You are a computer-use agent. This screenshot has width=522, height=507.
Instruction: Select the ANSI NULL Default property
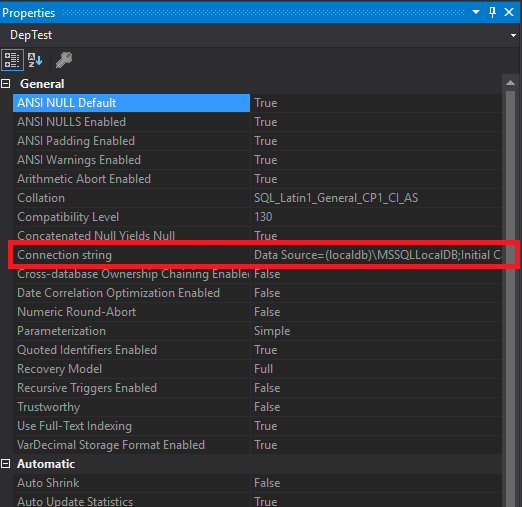[131, 103]
